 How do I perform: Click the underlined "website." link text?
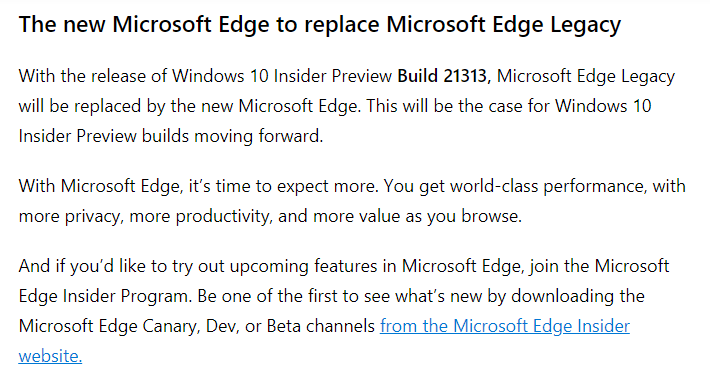[x=50, y=356]
